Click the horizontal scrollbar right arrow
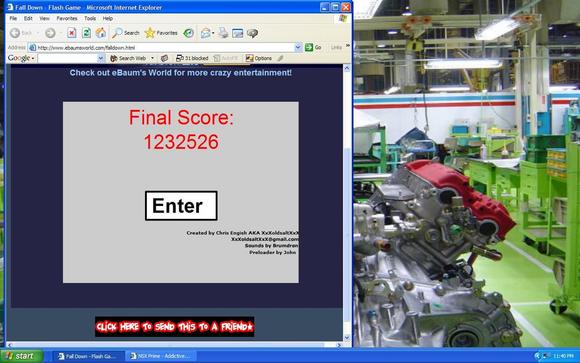The width and height of the screenshot is (580, 363). [339, 344]
